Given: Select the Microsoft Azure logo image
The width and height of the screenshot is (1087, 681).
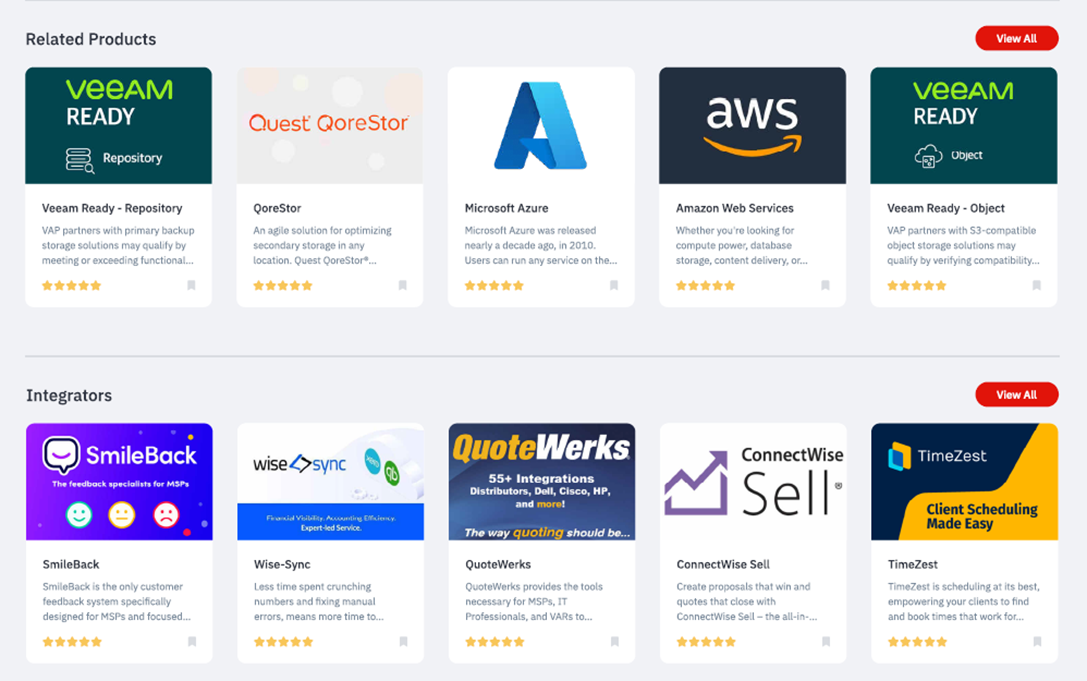Looking at the screenshot, I should tap(541, 126).
